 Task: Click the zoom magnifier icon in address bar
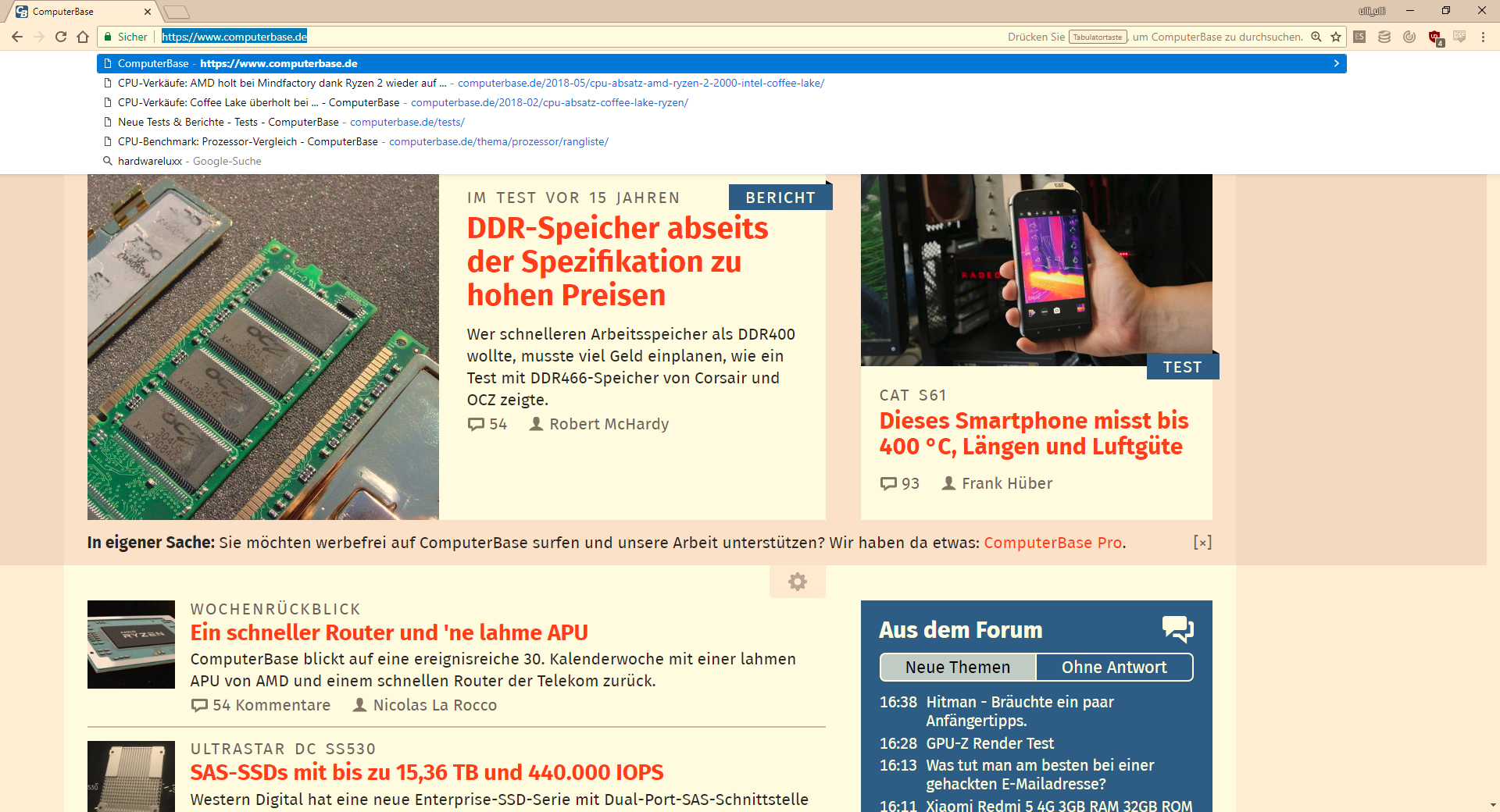click(1316, 37)
